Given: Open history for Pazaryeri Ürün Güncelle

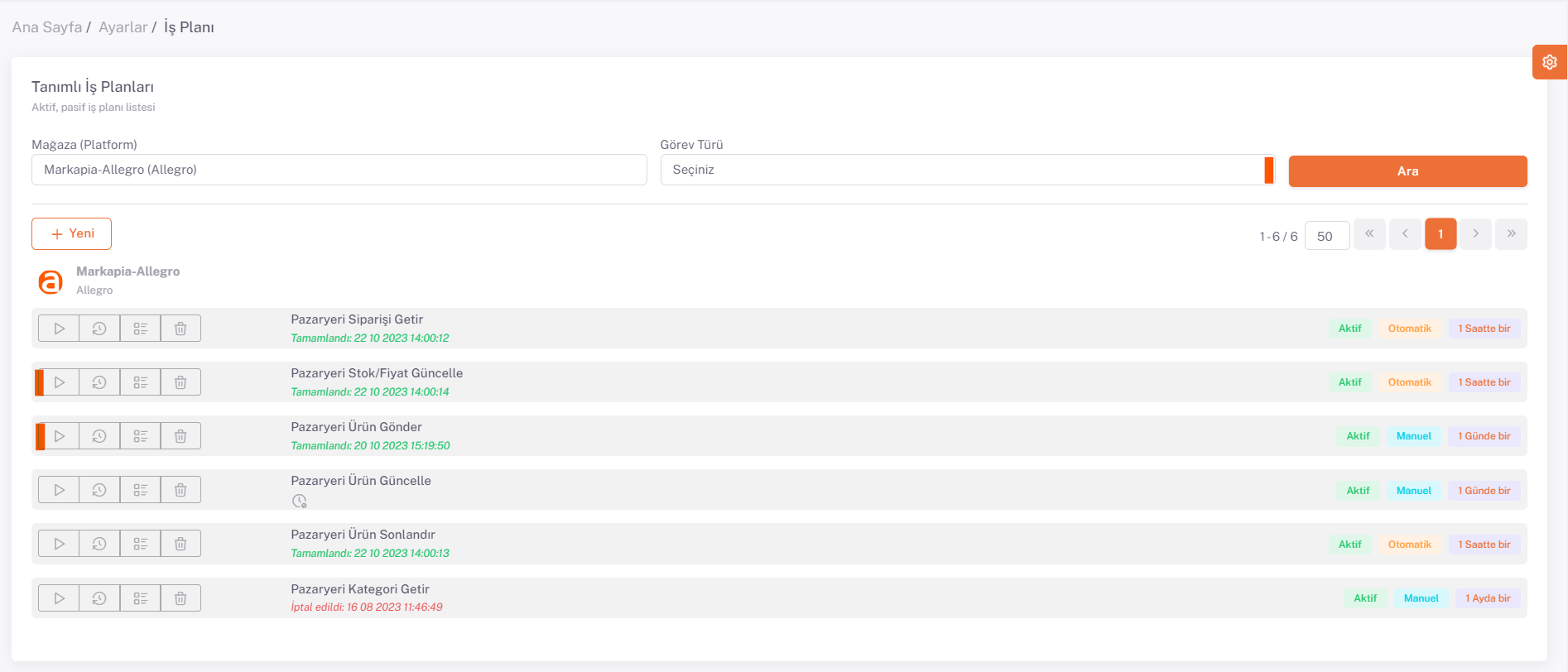Looking at the screenshot, I should click(x=99, y=490).
